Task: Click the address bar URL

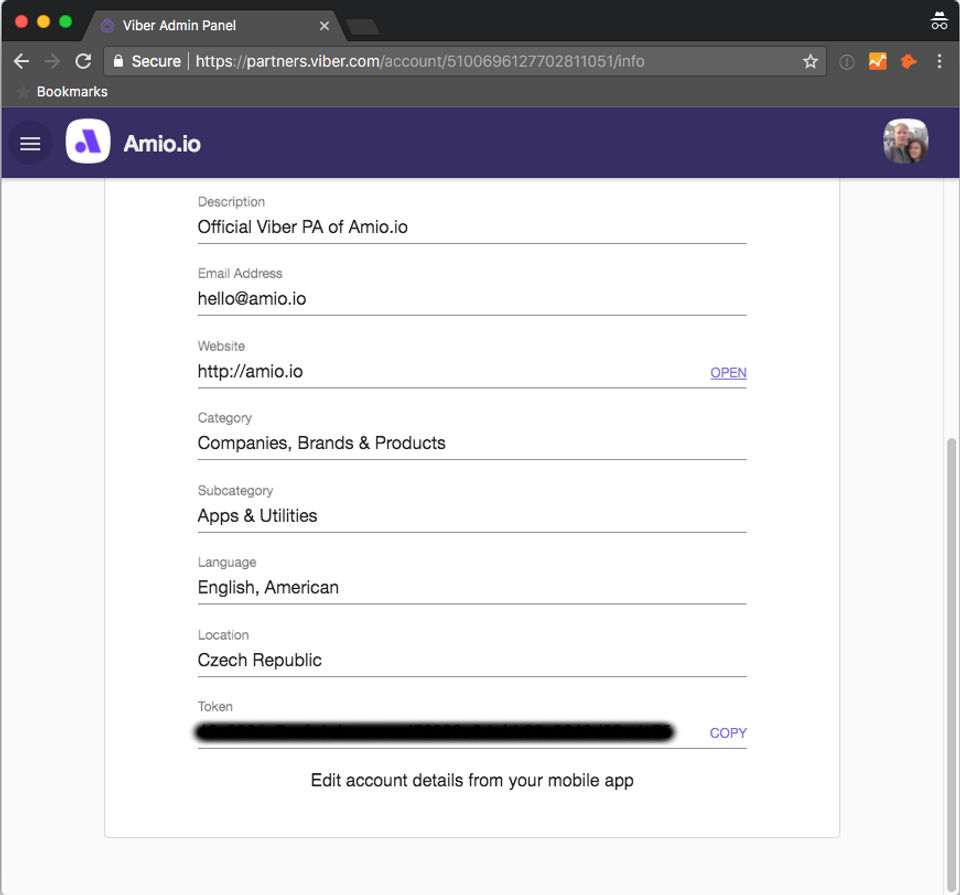Action: [420, 61]
